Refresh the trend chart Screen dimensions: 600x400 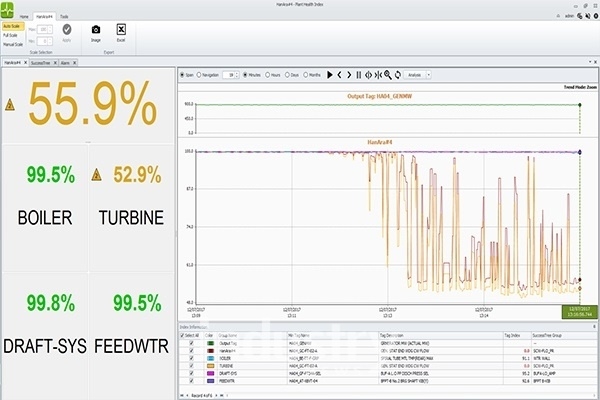(397, 74)
